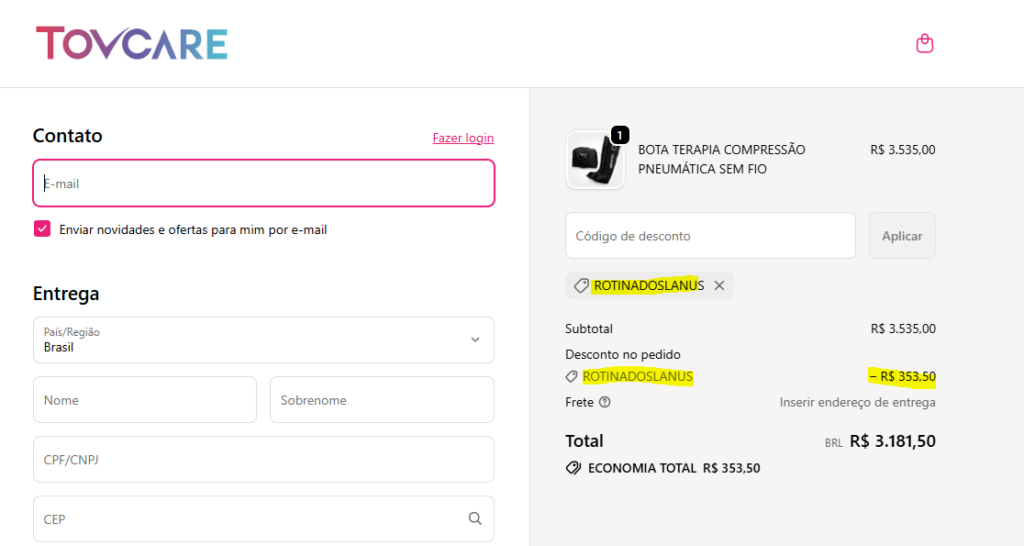1024x546 pixels.
Task: Focus the Código de desconto field
Action: [x=711, y=236]
